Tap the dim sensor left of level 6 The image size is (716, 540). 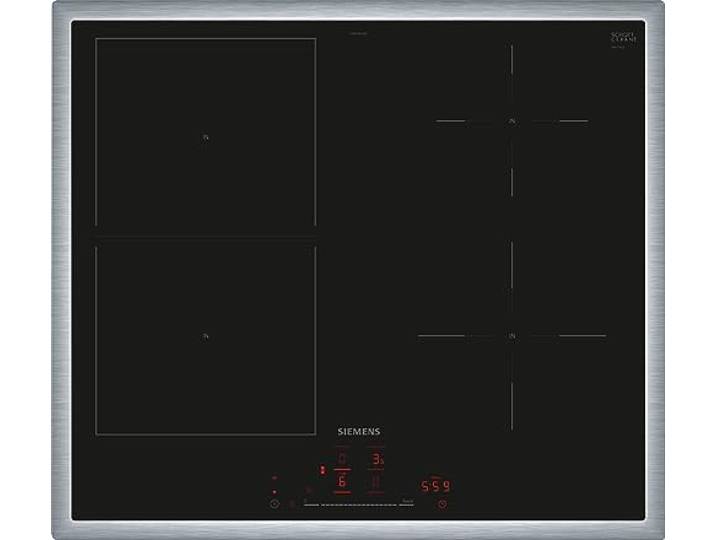pos(309,489)
